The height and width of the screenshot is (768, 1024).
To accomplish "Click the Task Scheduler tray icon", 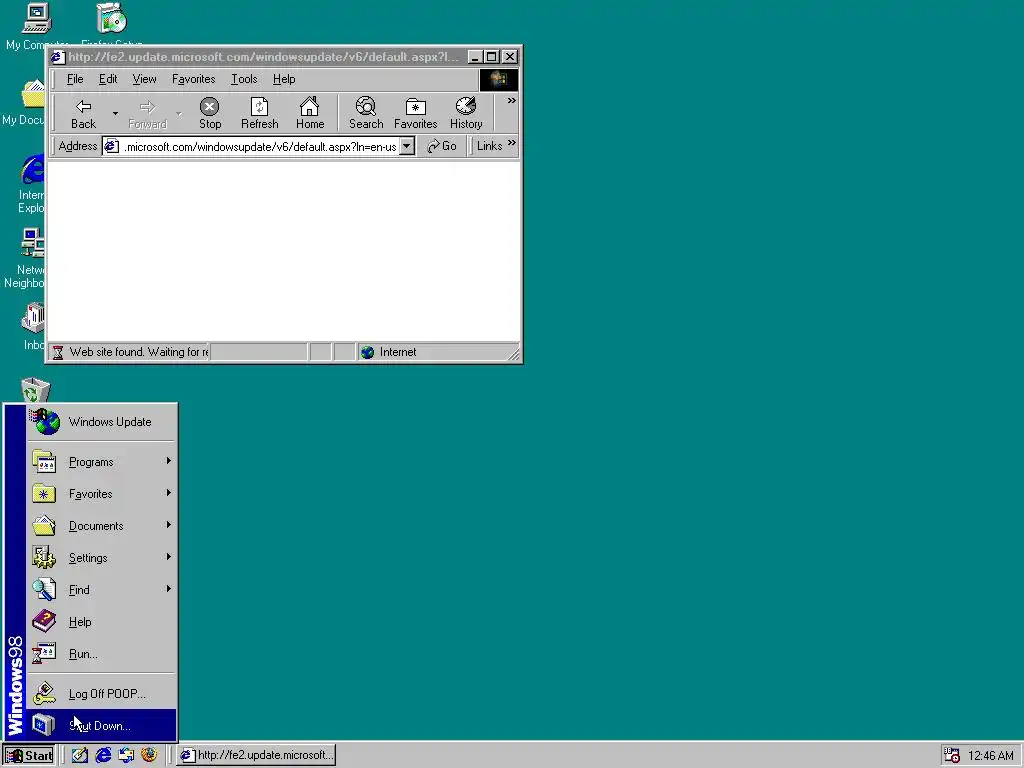I will [952, 756].
